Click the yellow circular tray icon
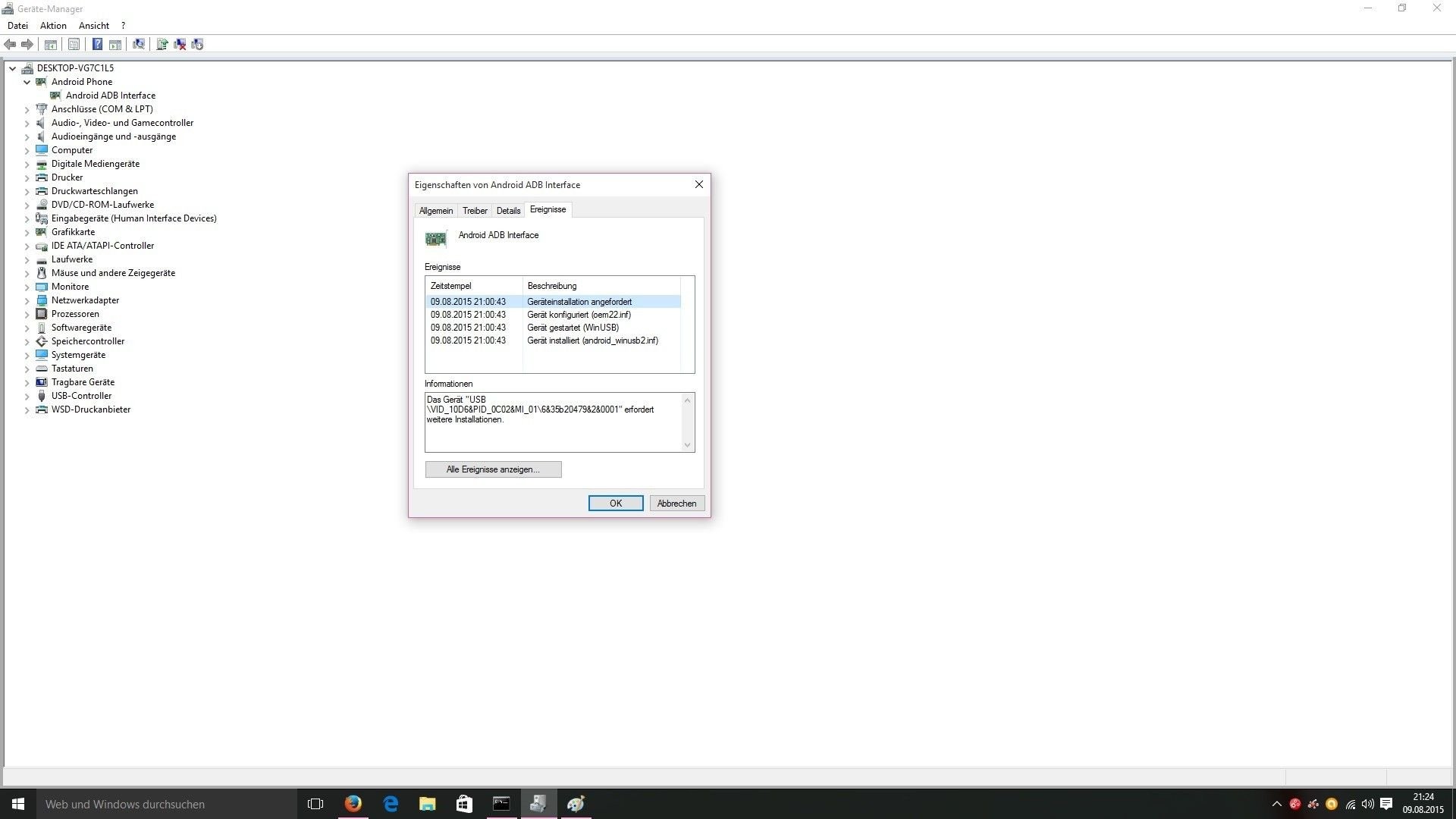1456x819 pixels. pyautogui.click(x=1332, y=804)
